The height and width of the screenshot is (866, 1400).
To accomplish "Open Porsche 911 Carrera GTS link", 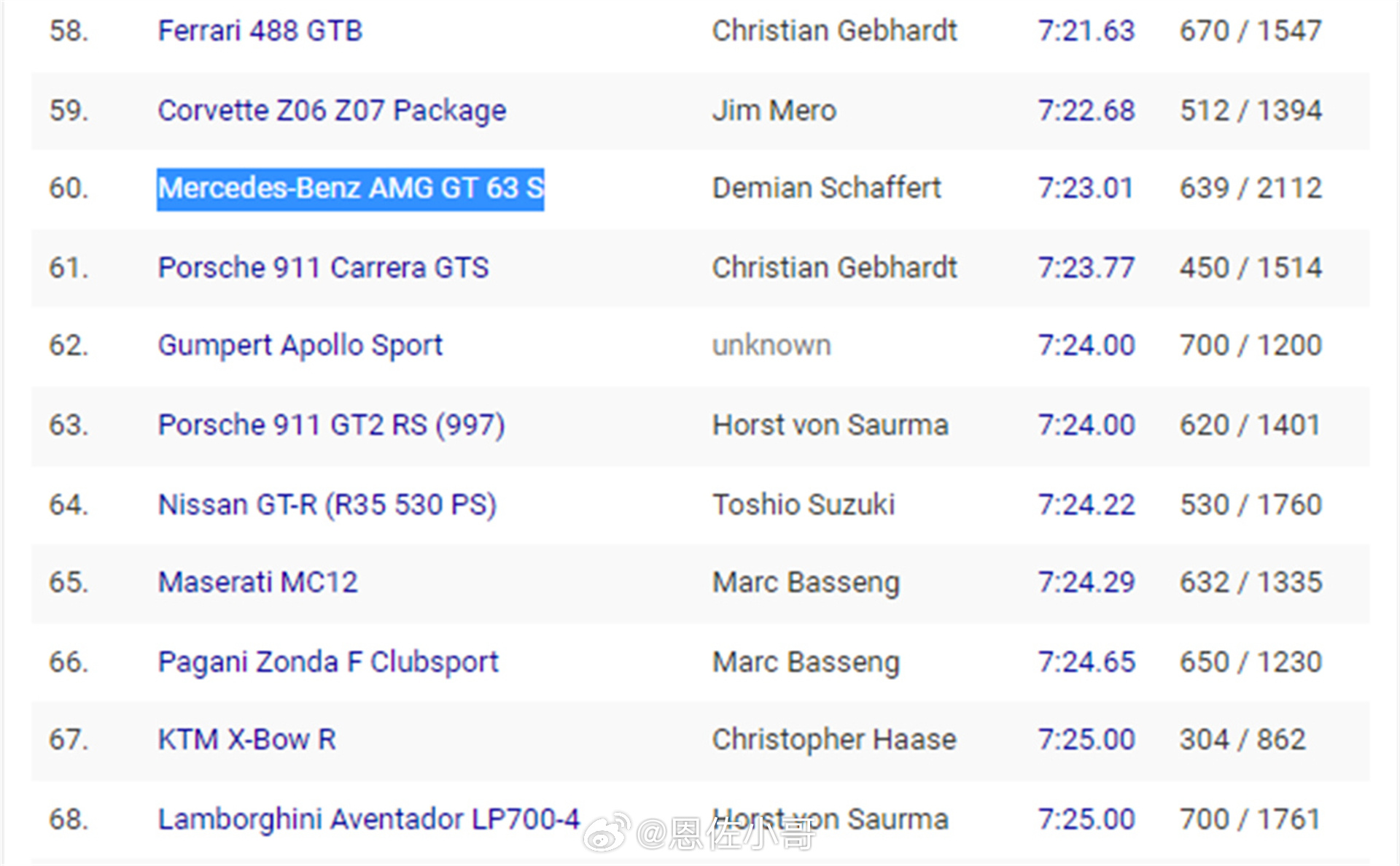I will tap(323, 268).
